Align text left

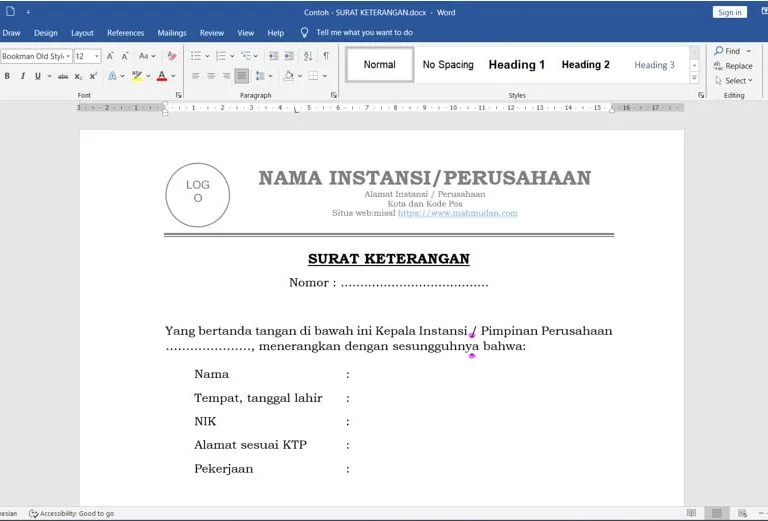point(196,76)
